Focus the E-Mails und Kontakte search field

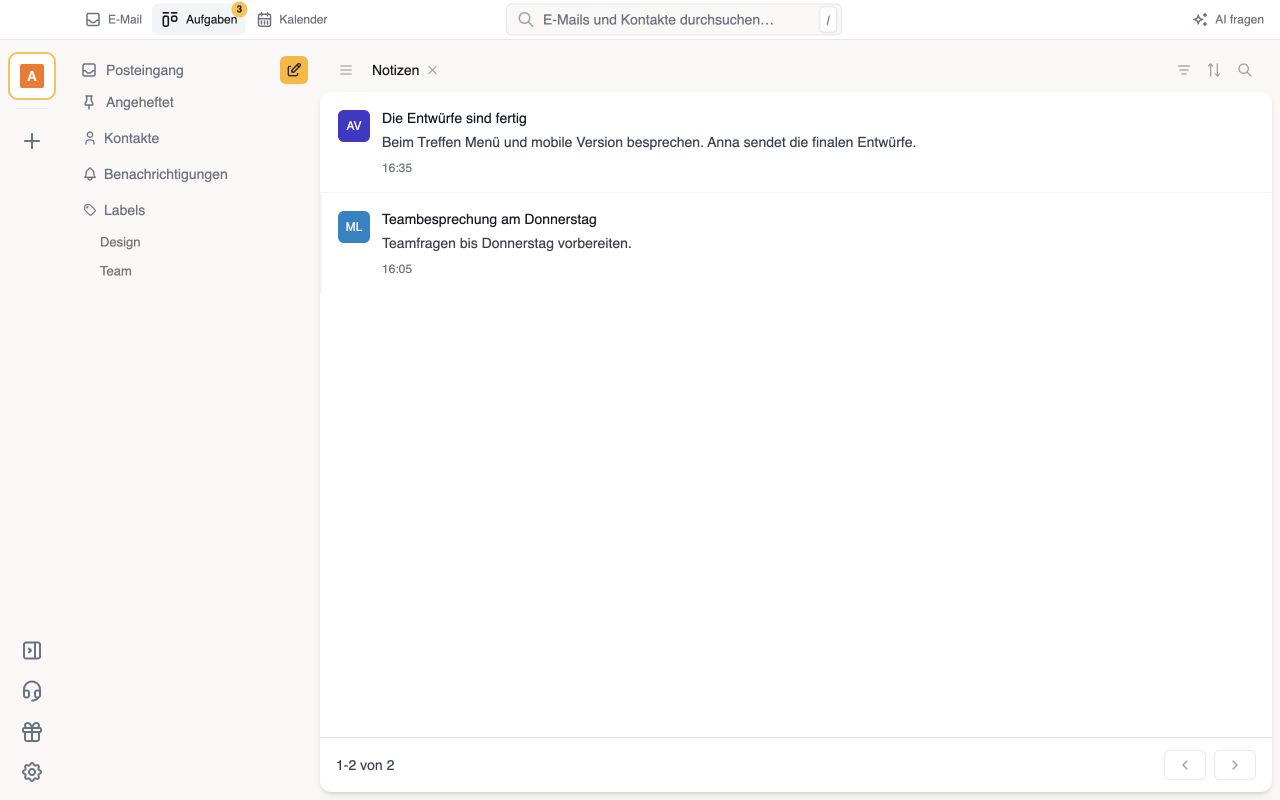(x=674, y=19)
